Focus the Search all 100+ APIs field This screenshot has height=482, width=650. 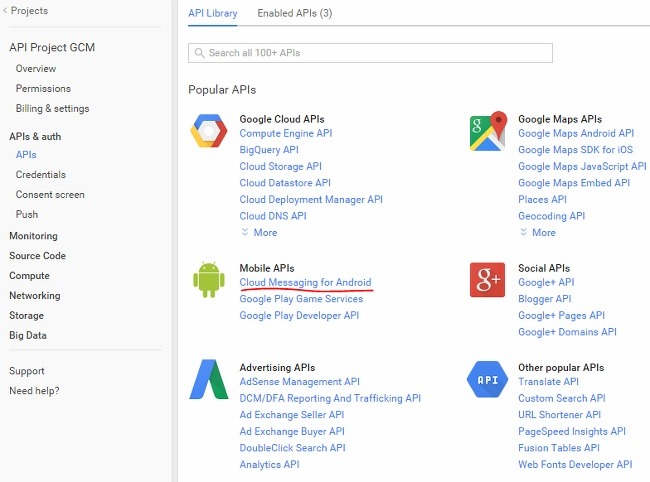370,53
